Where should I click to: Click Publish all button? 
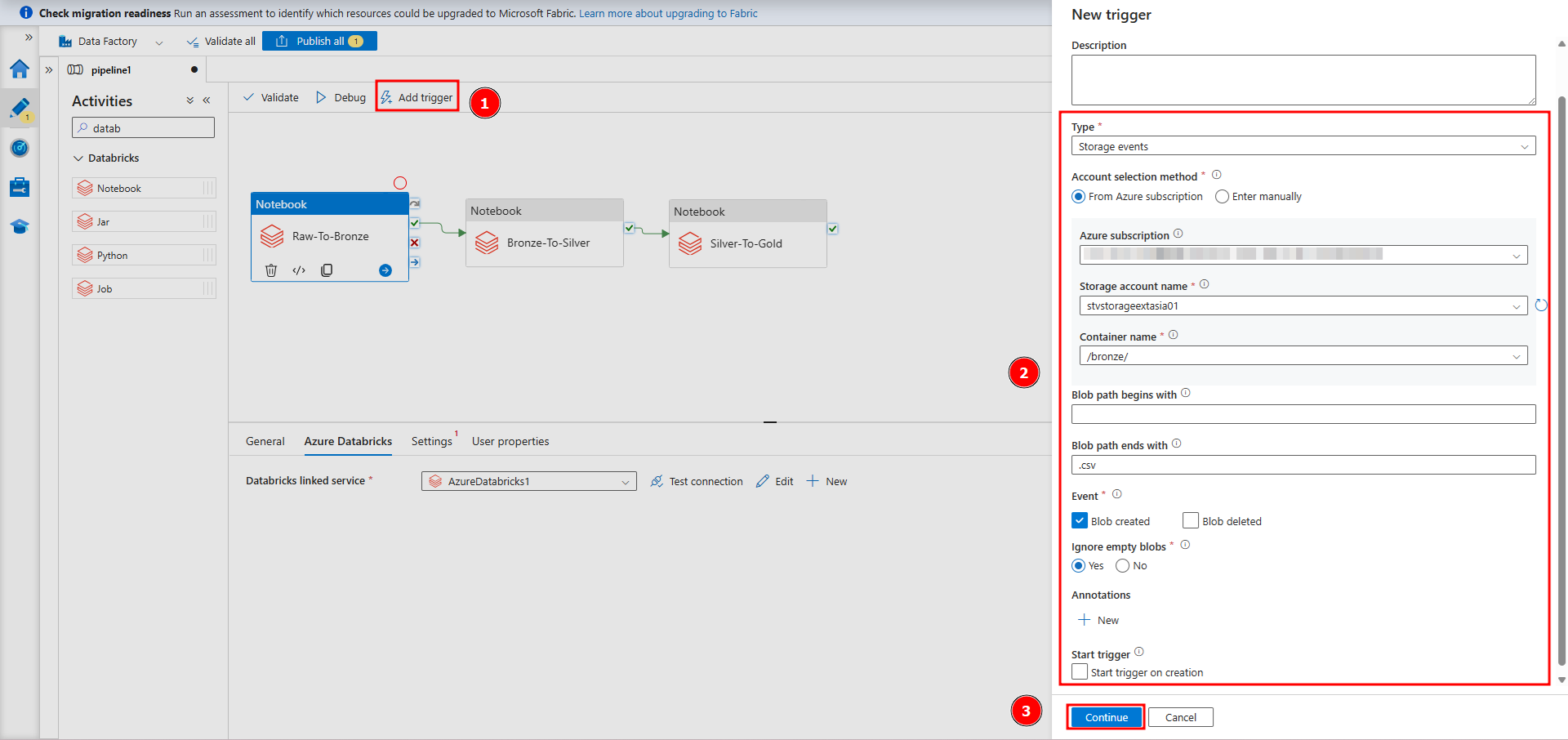click(319, 41)
